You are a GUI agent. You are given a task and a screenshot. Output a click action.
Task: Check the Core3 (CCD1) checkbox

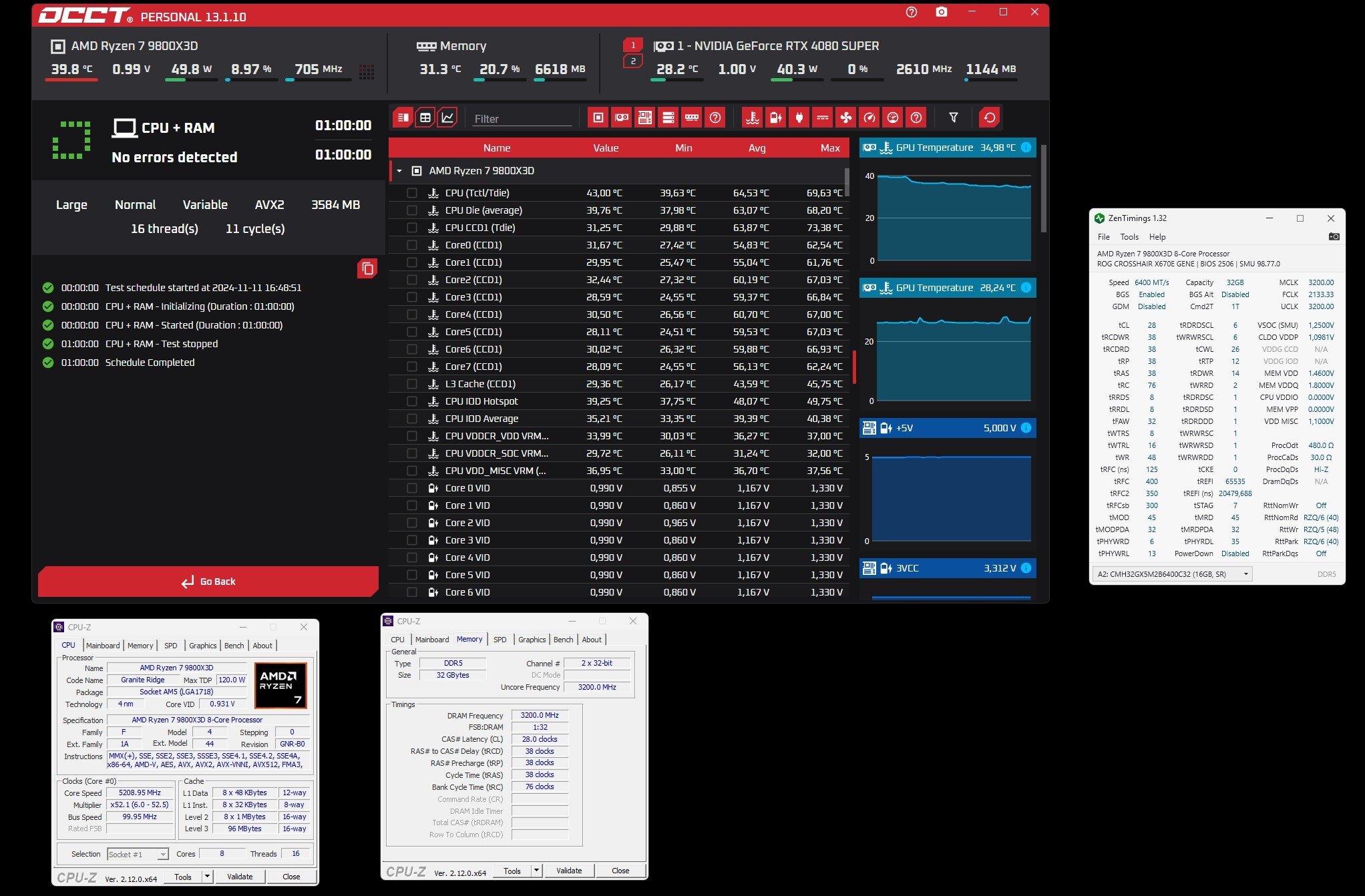412,297
